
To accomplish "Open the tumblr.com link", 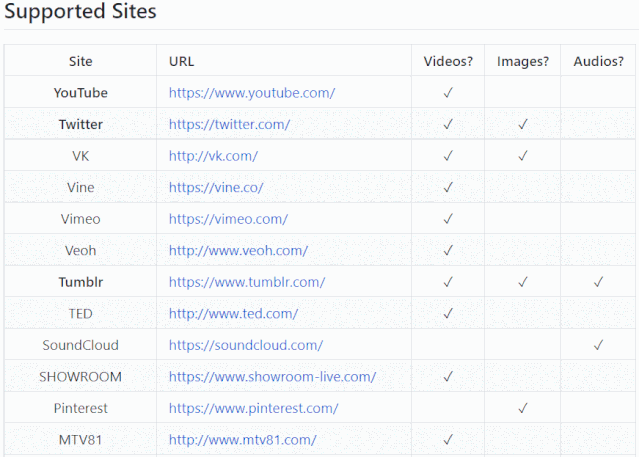I will click(247, 282).
